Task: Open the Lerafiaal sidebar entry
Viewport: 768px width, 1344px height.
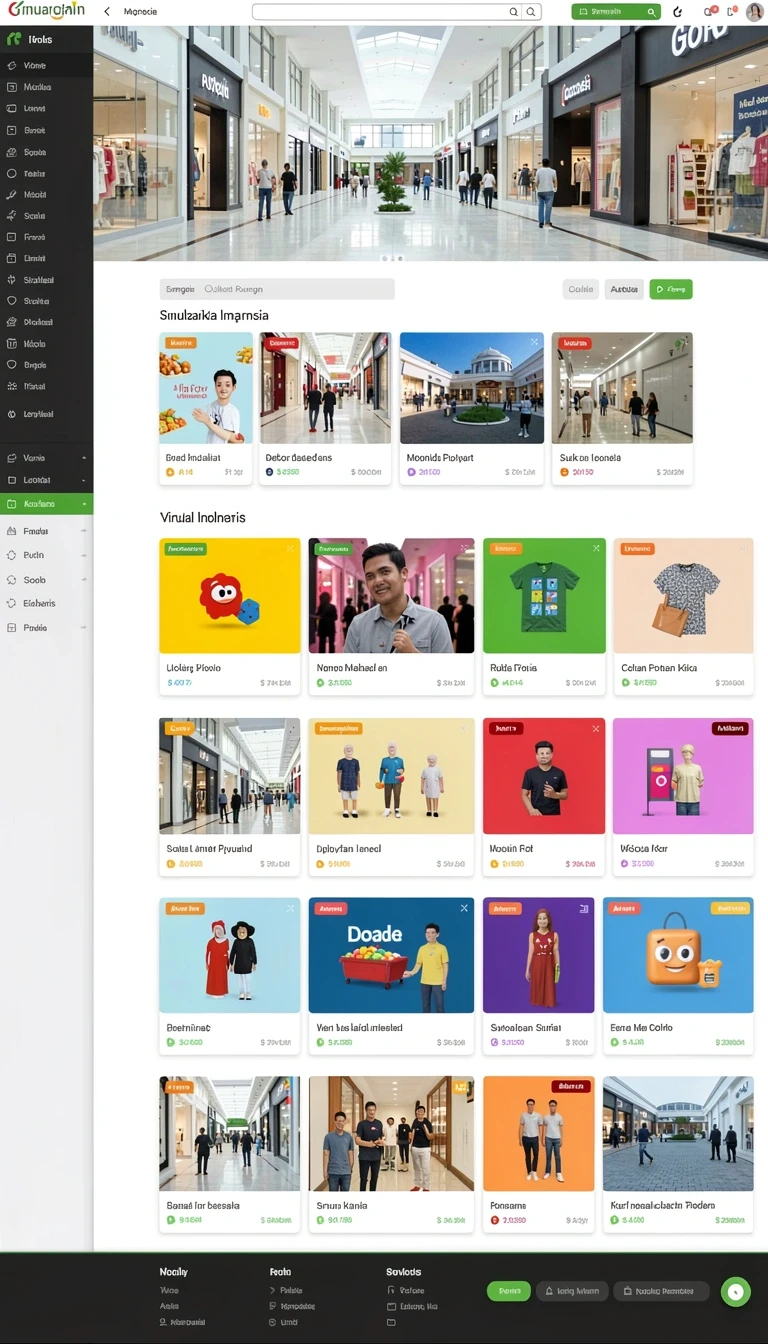Action: 46,414
